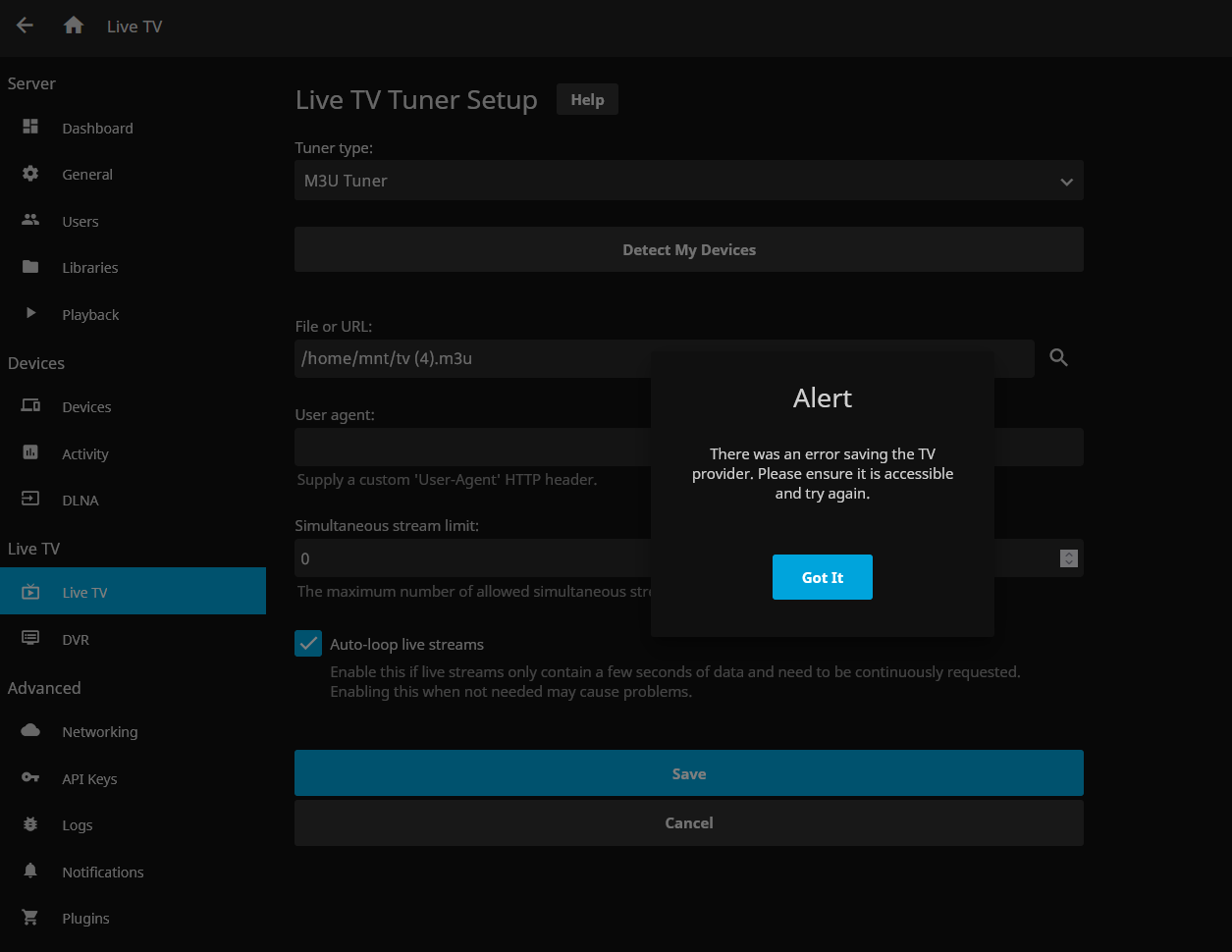Click the API Keys key icon
Viewport: 1232px width, 952px height.
(30, 778)
